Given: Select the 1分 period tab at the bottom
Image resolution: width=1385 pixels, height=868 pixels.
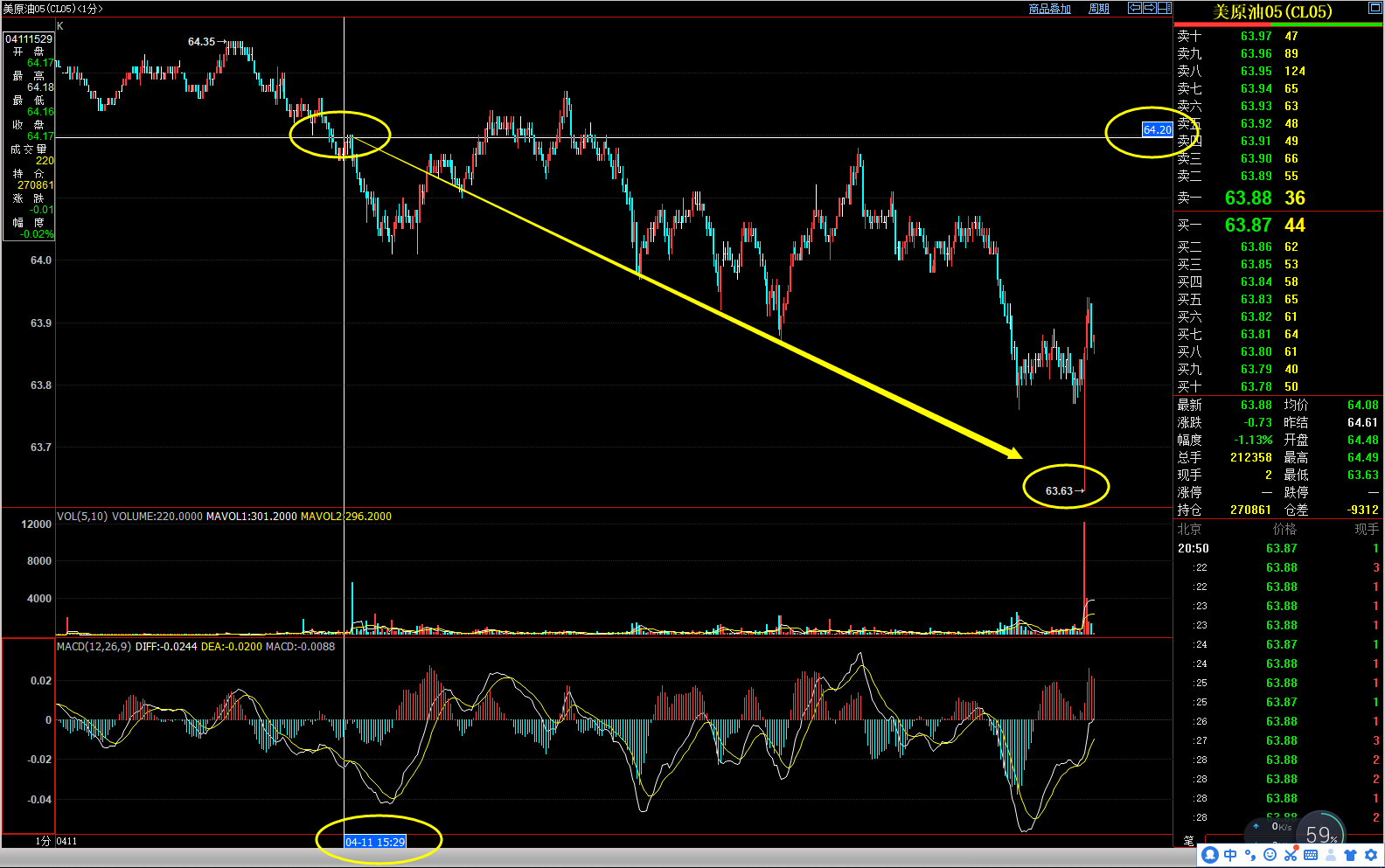Looking at the screenshot, I should (43, 841).
